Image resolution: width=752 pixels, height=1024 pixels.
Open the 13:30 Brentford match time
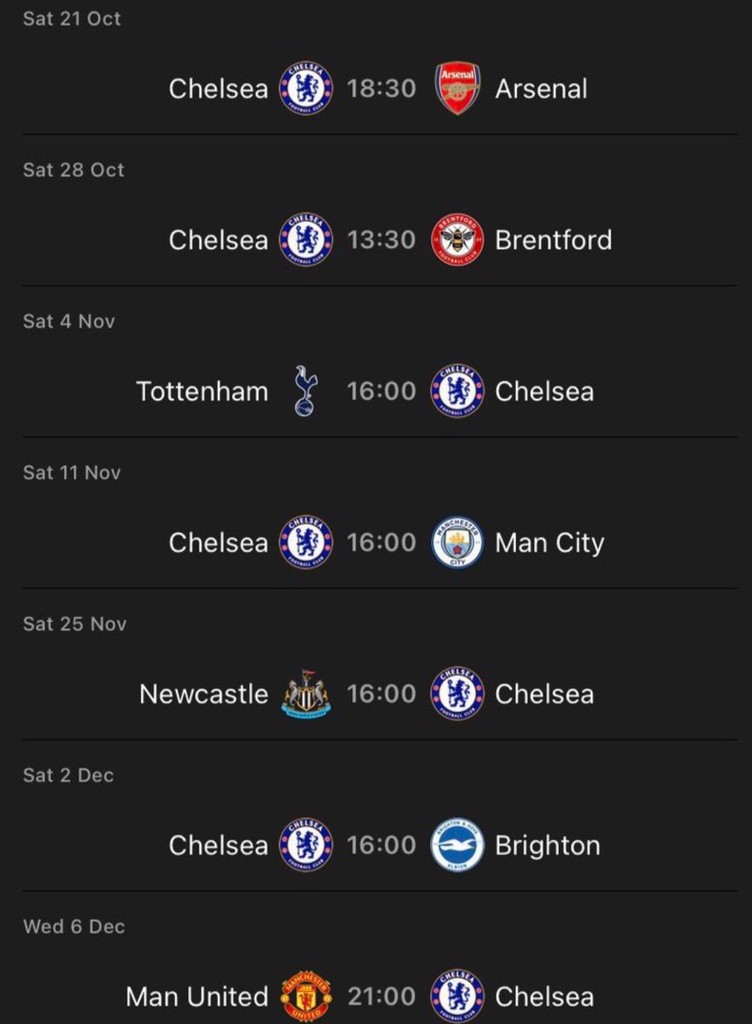pos(381,240)
